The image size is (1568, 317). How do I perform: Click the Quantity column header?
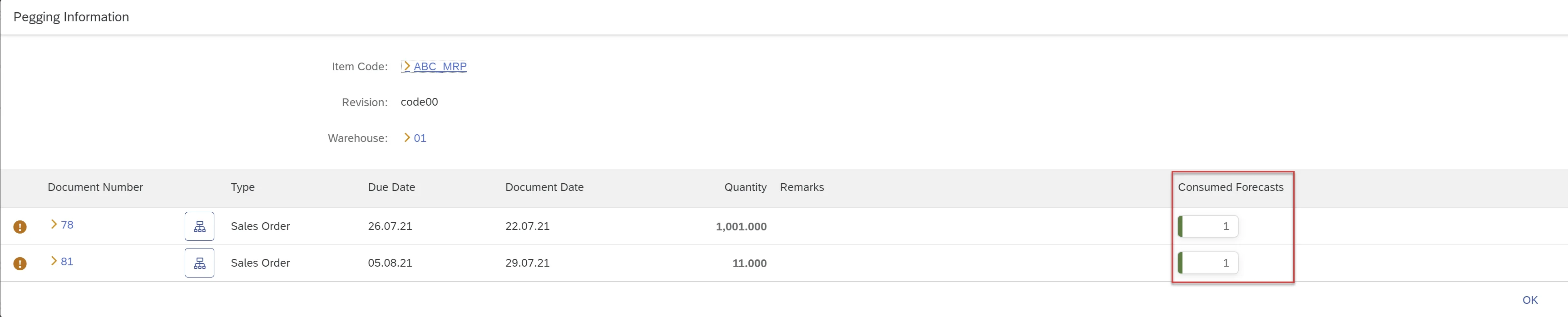[x=745, y=187]
